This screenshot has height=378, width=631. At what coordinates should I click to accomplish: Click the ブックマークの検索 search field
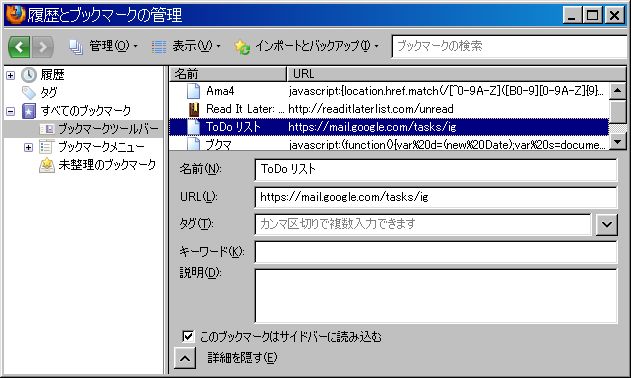click(509, 46)
